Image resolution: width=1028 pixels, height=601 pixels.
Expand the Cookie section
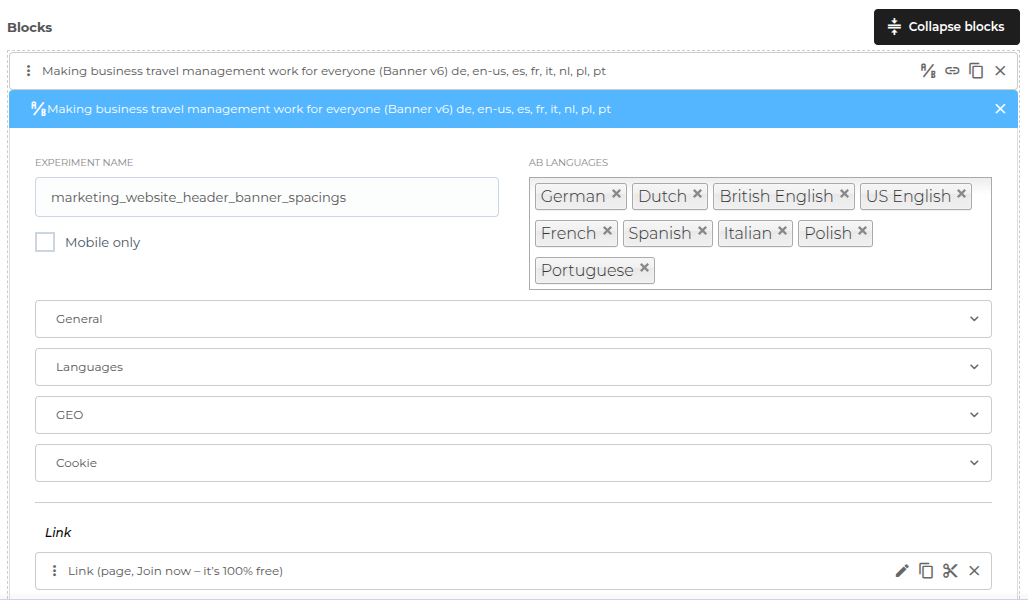point(513,463)
